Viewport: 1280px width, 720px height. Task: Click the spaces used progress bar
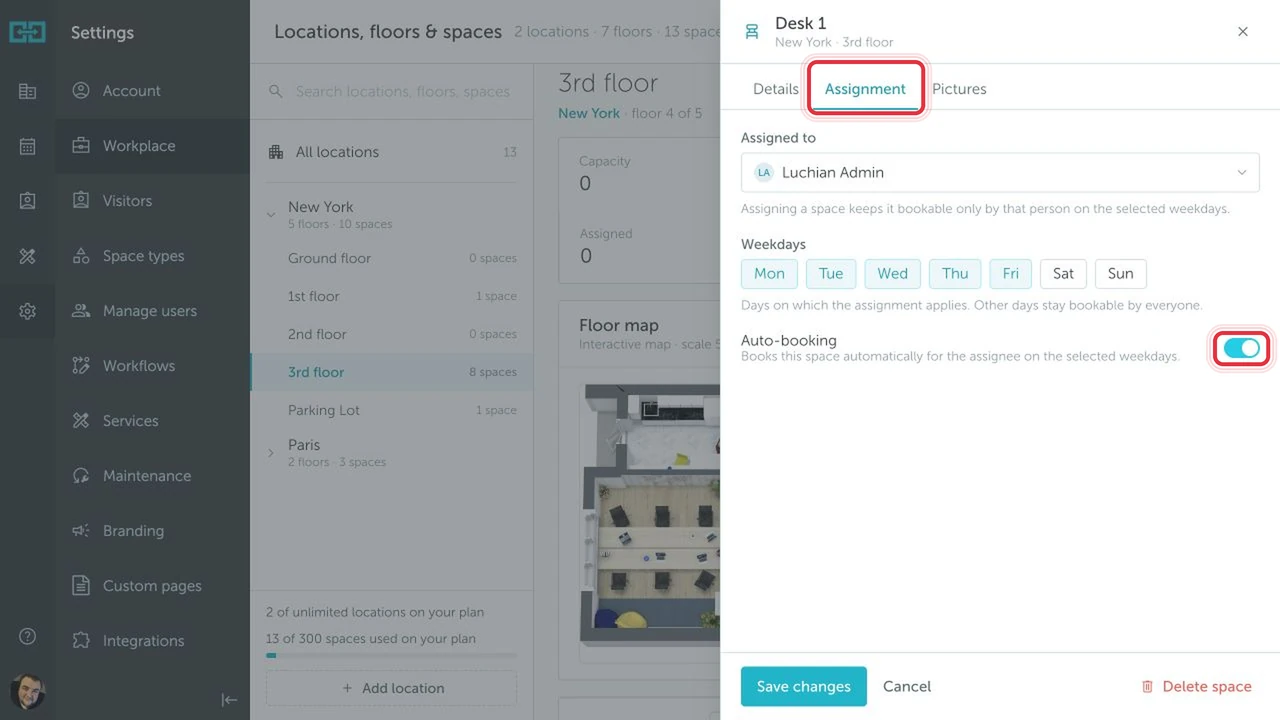[392, 656]
